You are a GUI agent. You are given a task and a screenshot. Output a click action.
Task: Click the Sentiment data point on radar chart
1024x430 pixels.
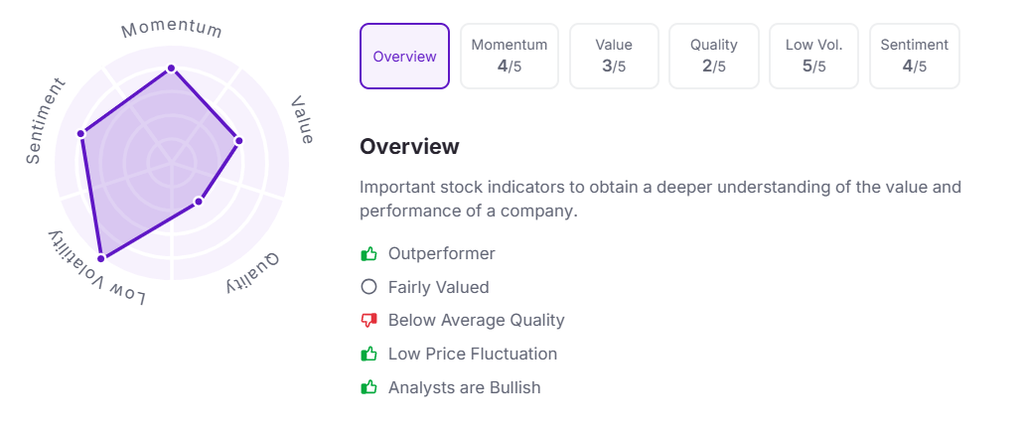pos(82,133)
